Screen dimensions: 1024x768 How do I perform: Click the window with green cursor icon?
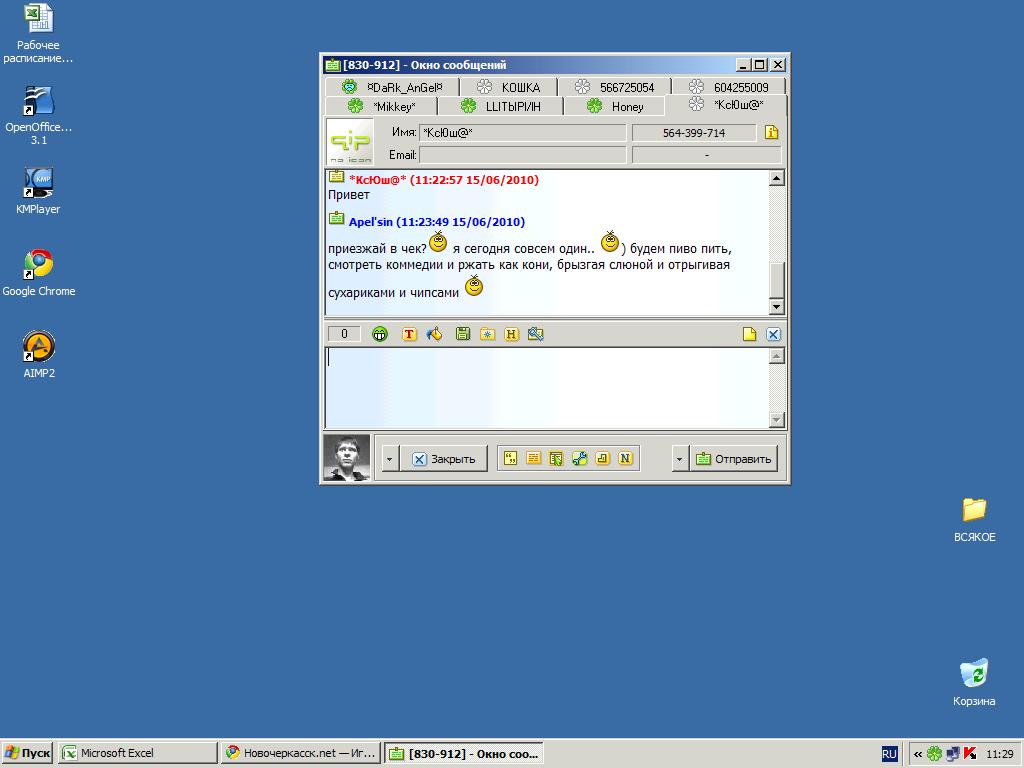(x=556, y=458)
